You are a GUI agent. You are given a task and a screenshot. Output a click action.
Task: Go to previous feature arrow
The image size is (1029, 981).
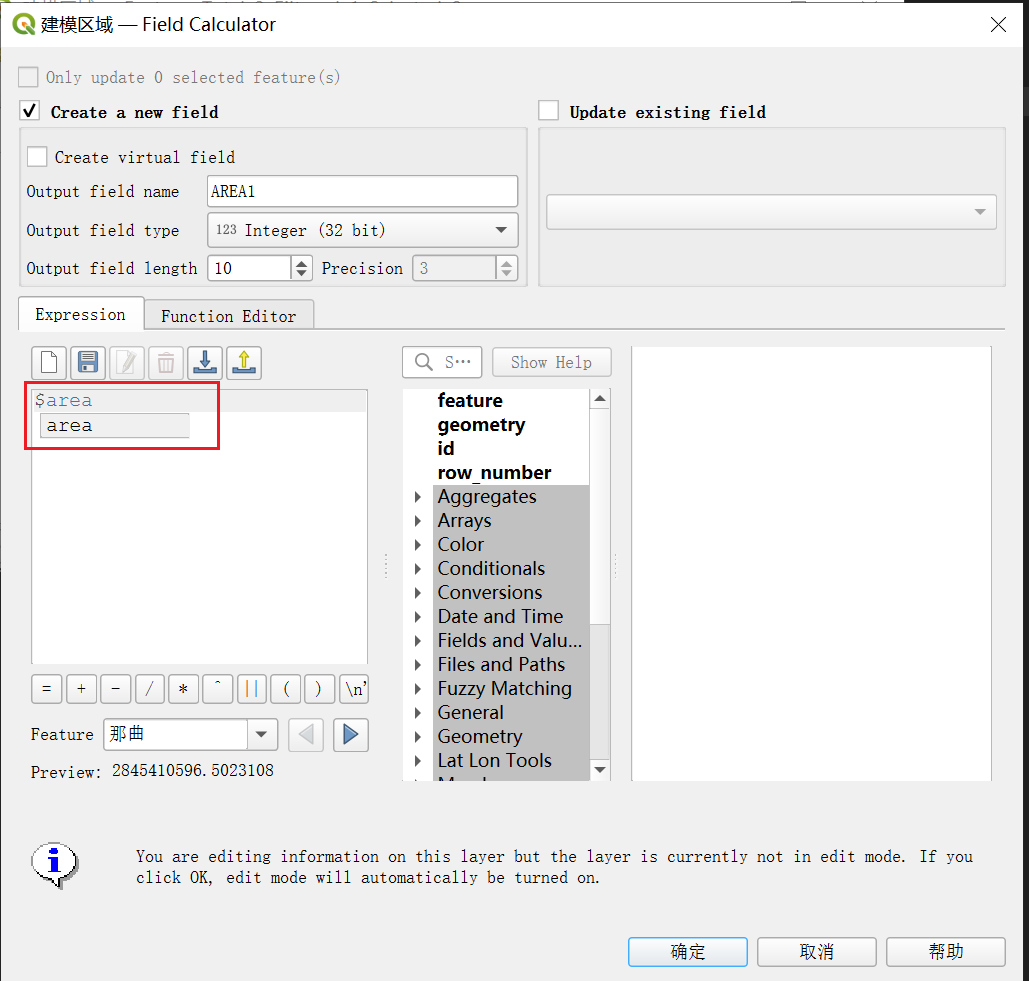pyautogui.click(x=306, y=734)
